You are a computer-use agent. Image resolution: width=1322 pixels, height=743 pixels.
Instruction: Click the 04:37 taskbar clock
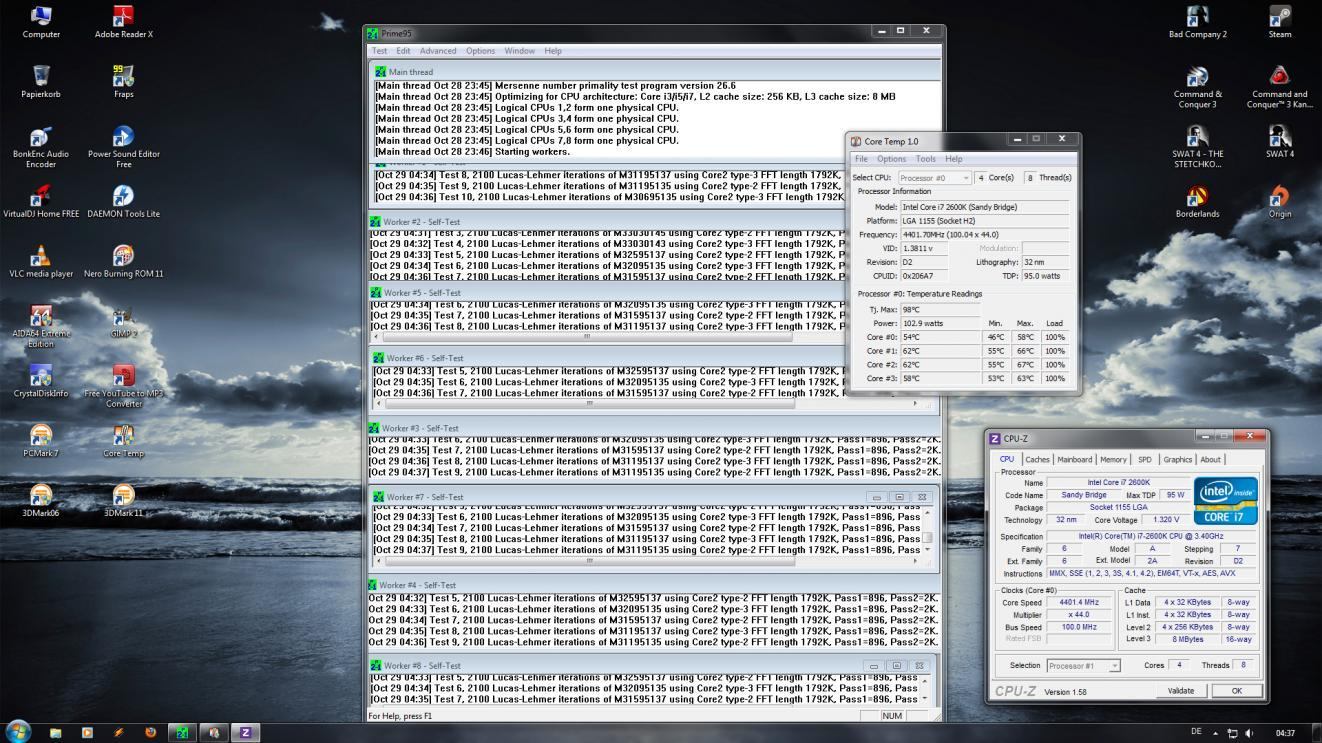coord(1285,733)
